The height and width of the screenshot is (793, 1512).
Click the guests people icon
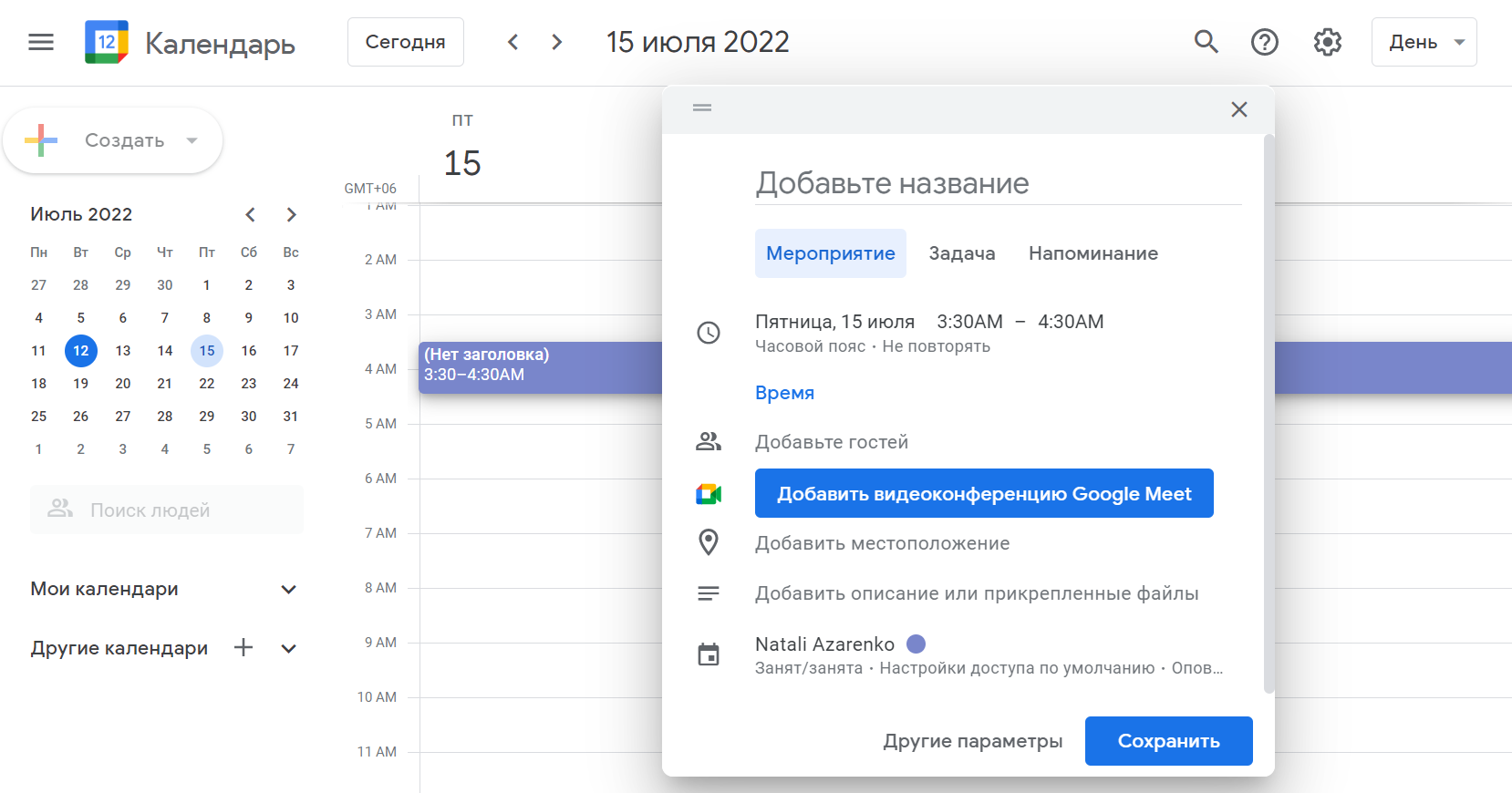click(x=709, y=442)
